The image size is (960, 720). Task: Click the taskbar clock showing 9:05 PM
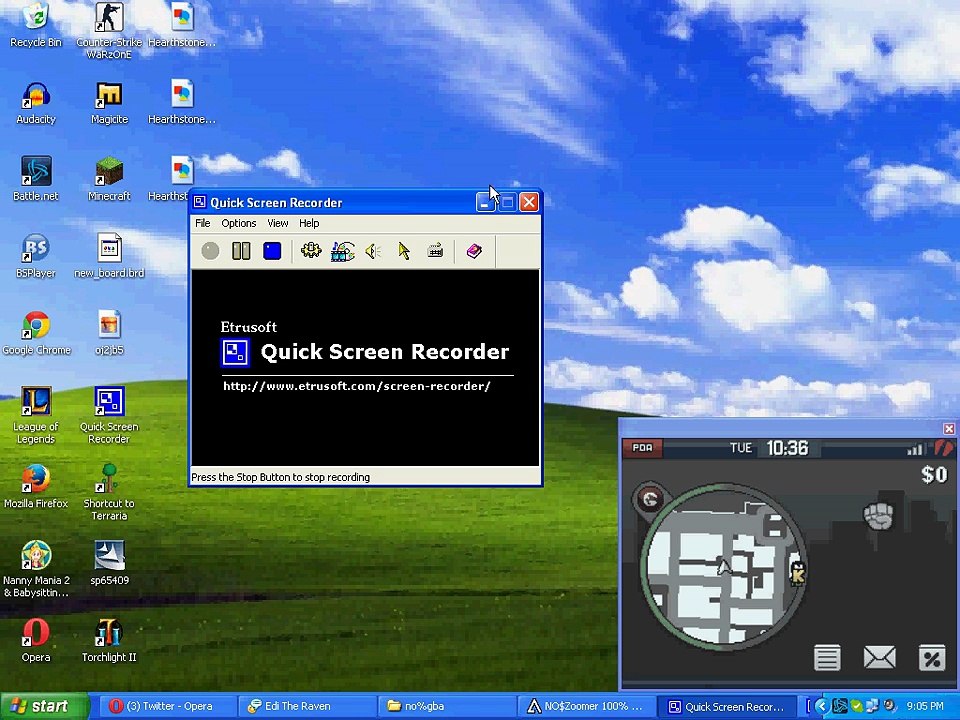925,707
